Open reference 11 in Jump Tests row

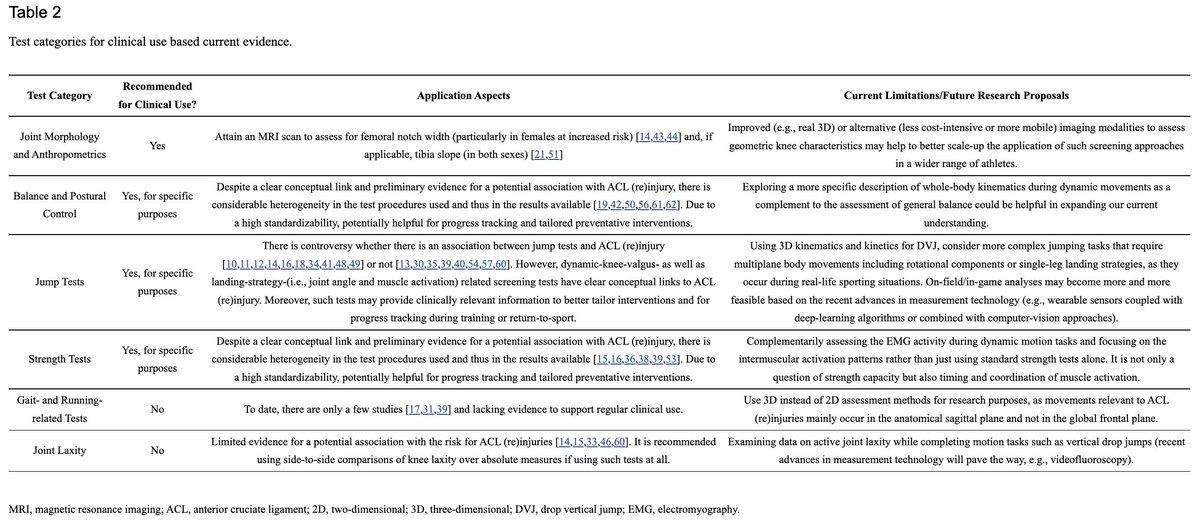[x=245, y=264]
